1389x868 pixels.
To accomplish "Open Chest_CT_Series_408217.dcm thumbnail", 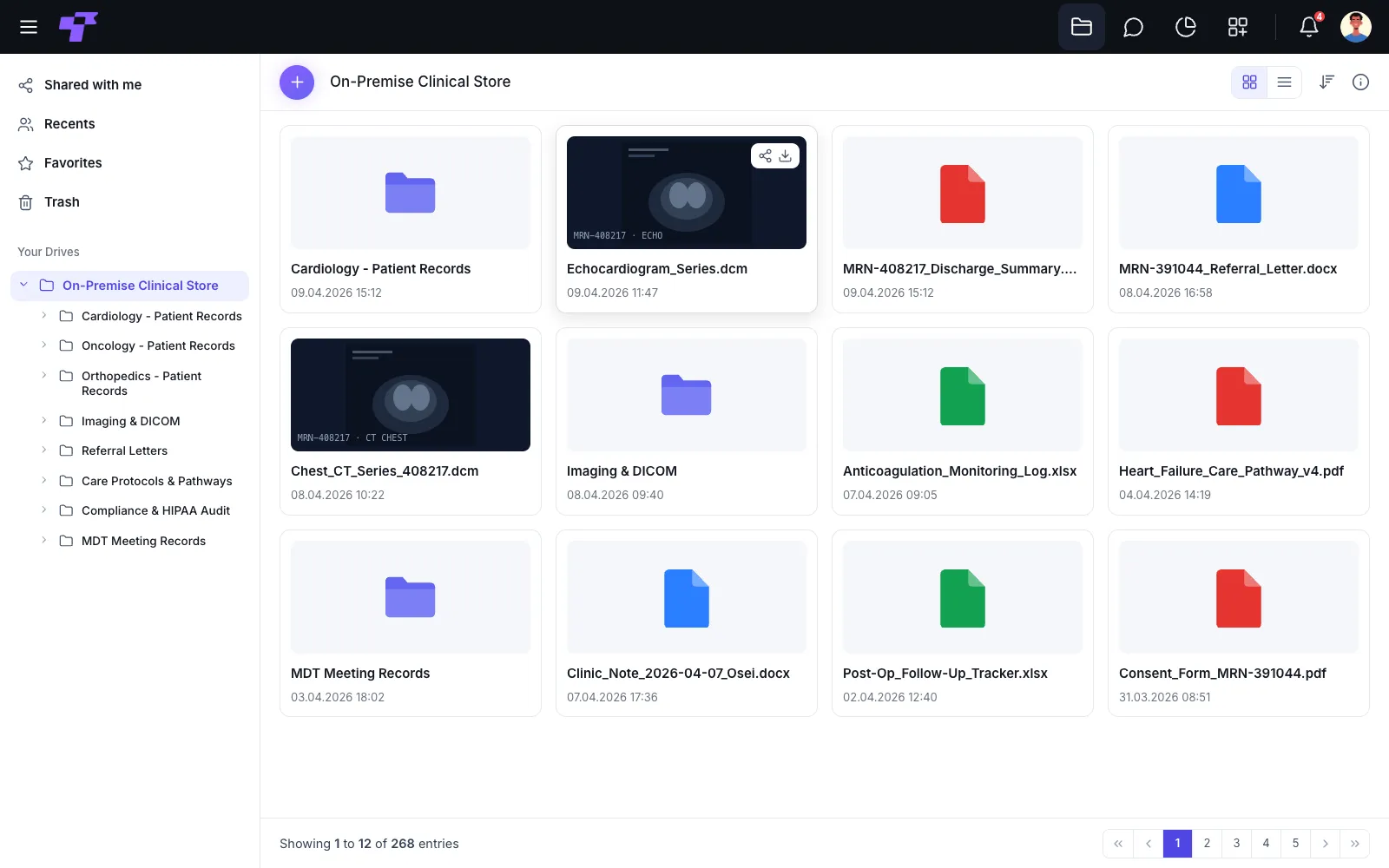I will (411, 395).
